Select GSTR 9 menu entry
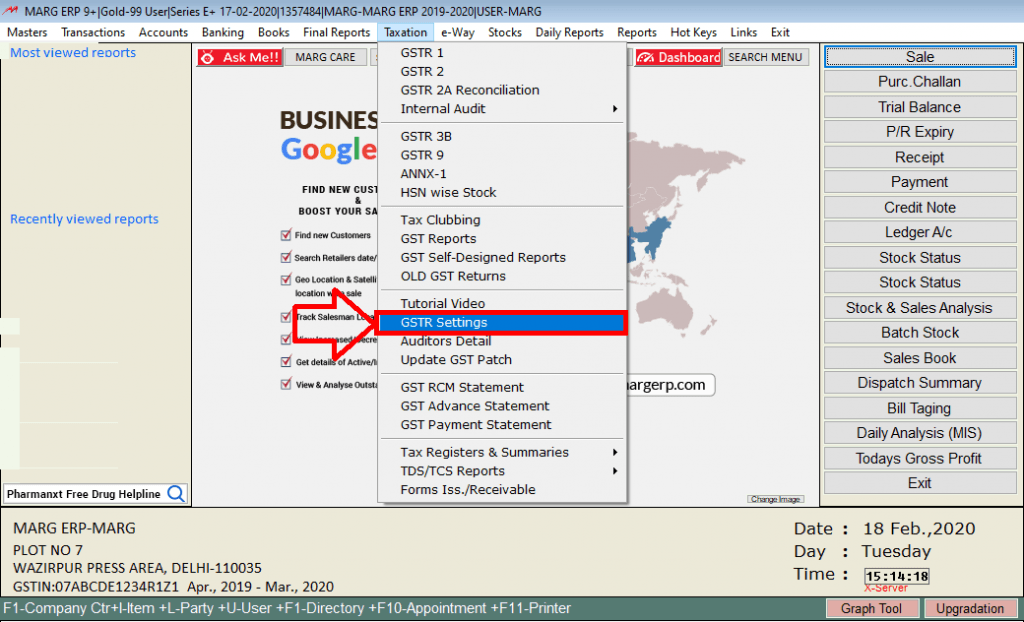 [502, 155]
